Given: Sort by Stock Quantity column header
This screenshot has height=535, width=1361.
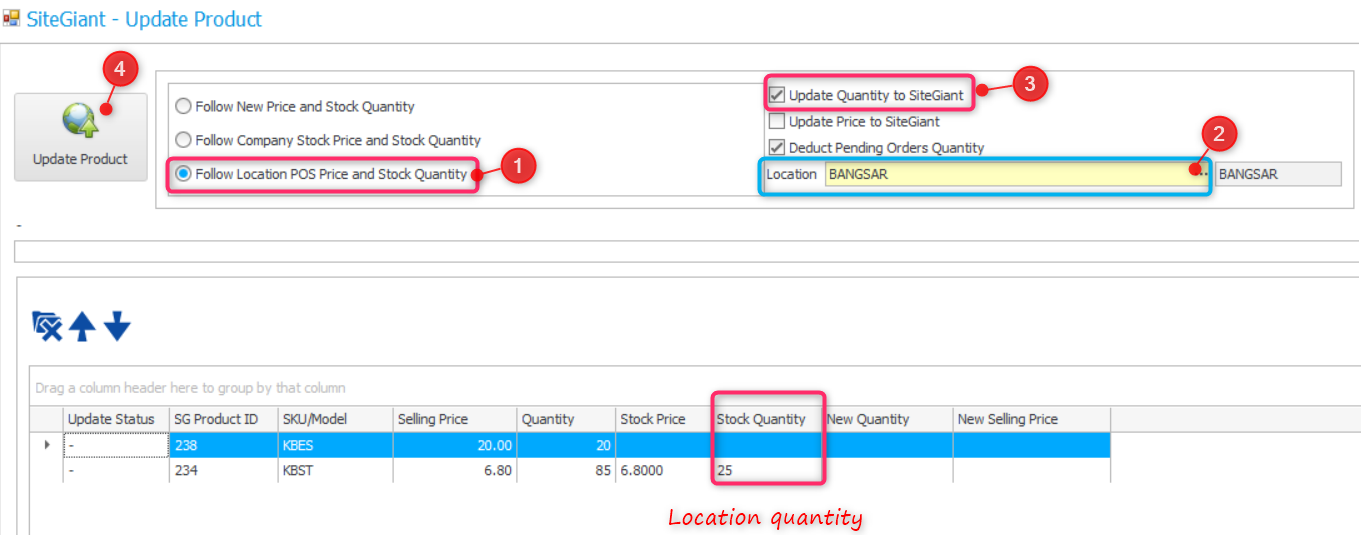Looking at the screenshot, I should 767,419.
